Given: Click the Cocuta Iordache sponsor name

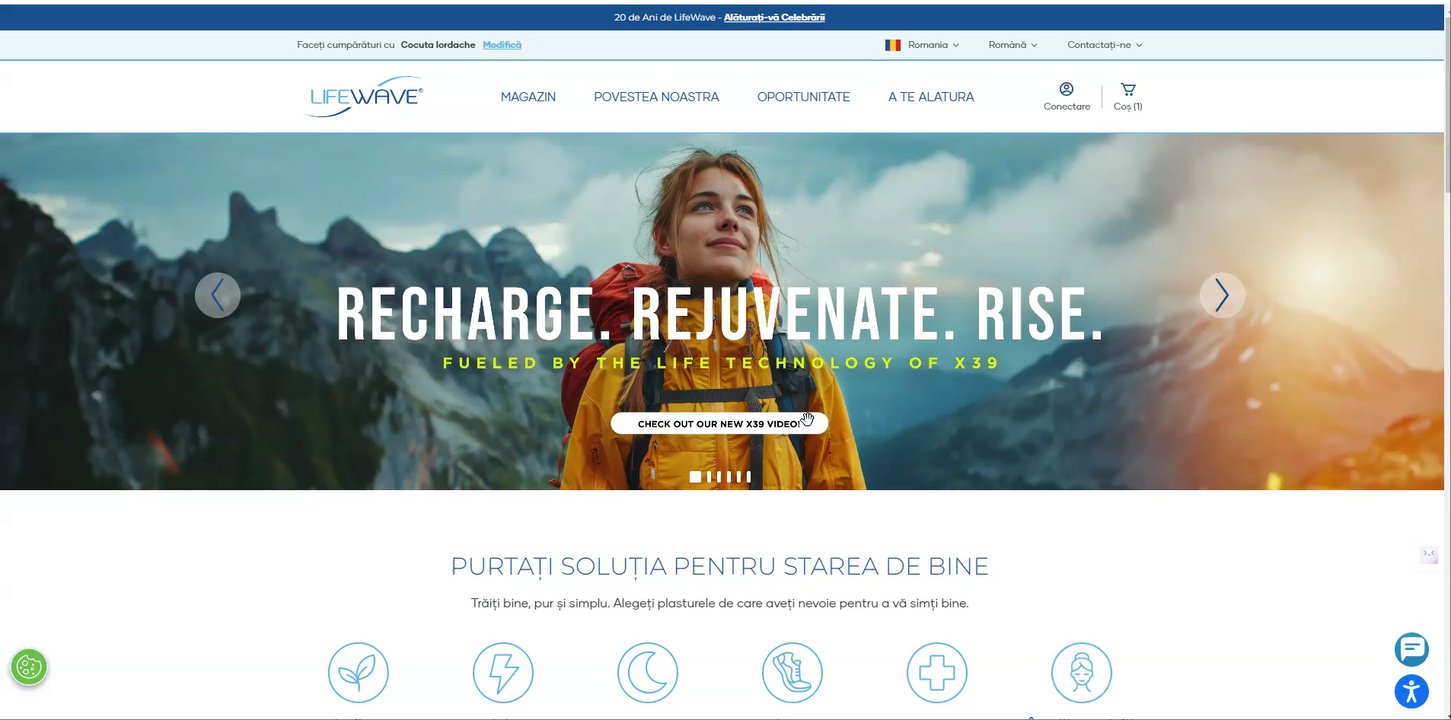Looking at the screenshot, I should (438, 45).
